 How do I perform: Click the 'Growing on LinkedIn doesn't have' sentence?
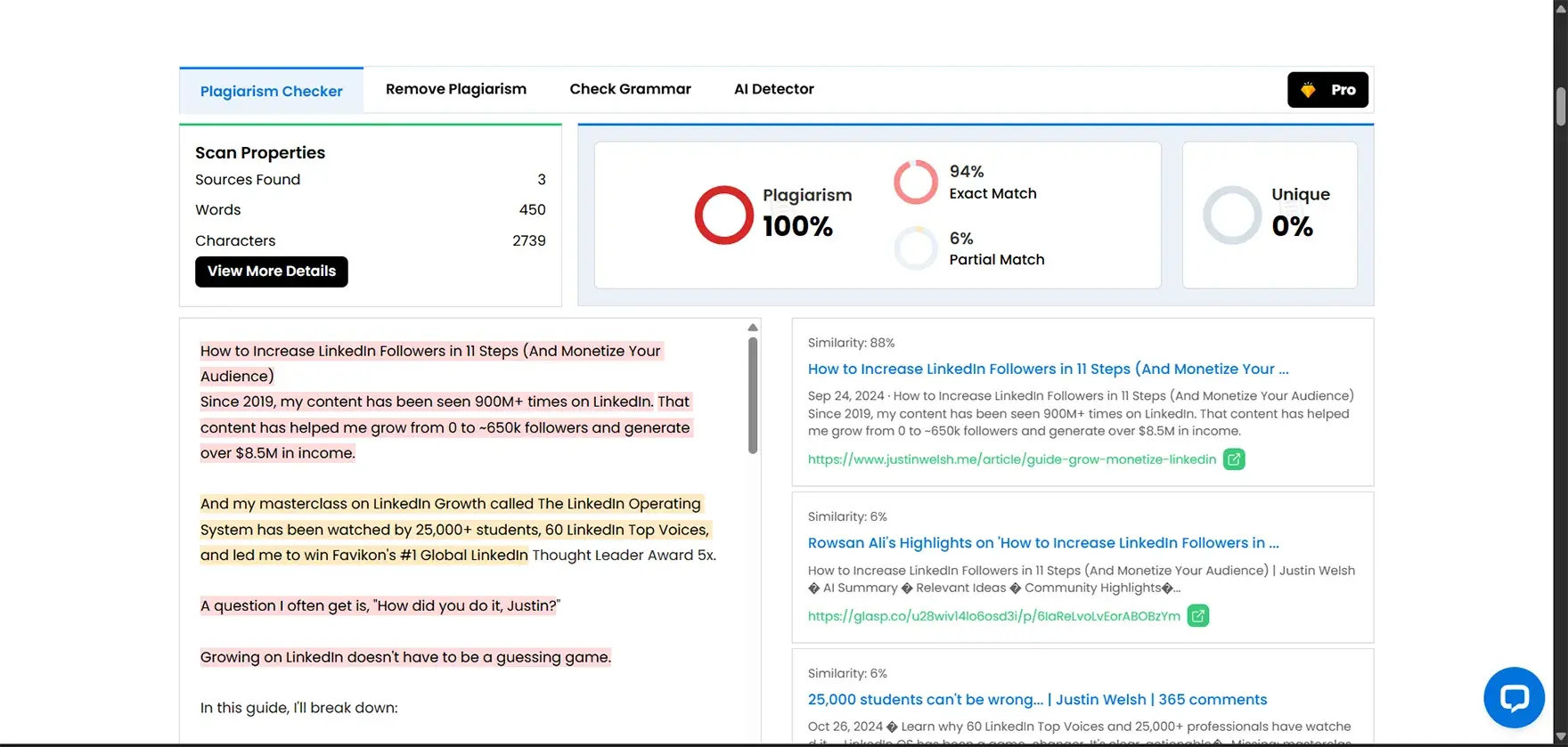(406, 657)
